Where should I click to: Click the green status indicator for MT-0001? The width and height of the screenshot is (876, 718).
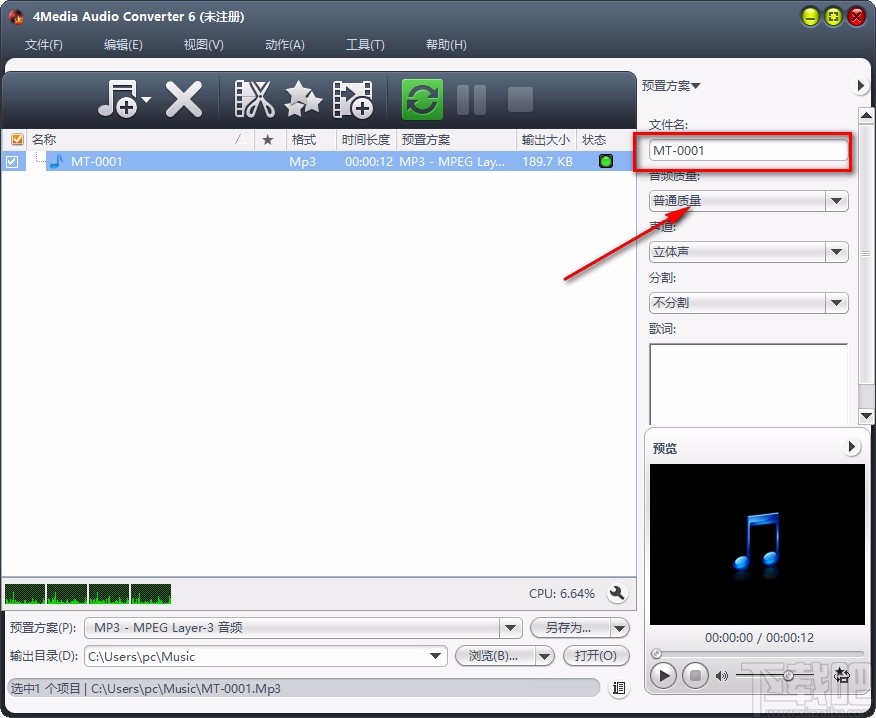coord(606,161)
